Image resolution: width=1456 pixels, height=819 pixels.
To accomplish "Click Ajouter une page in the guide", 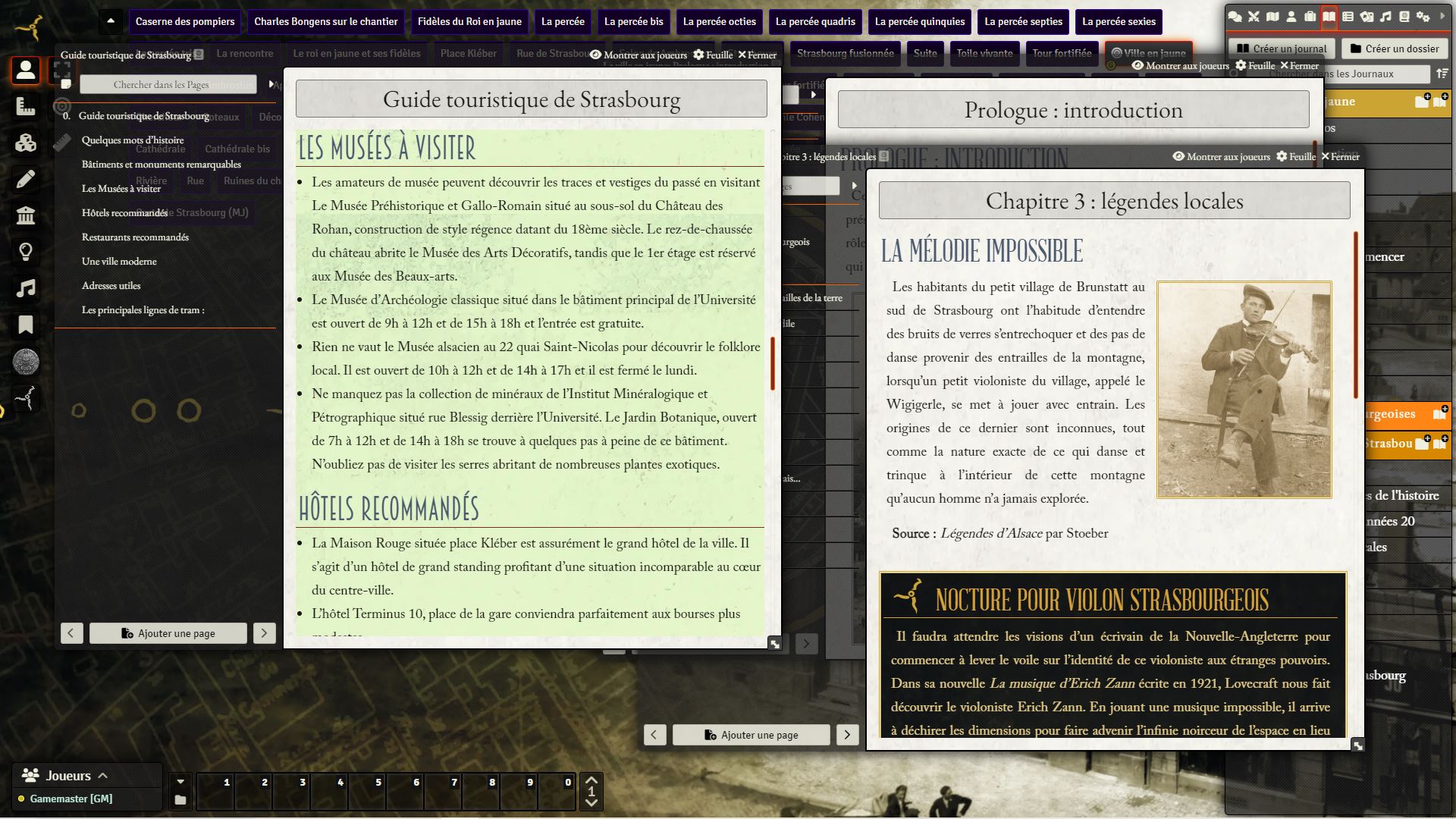I will (168, 633).
